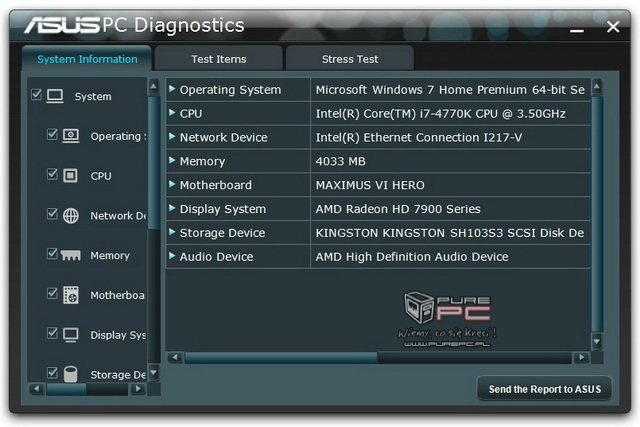
Task: Select the System label in sidebar tree
Action: [93, 97]
